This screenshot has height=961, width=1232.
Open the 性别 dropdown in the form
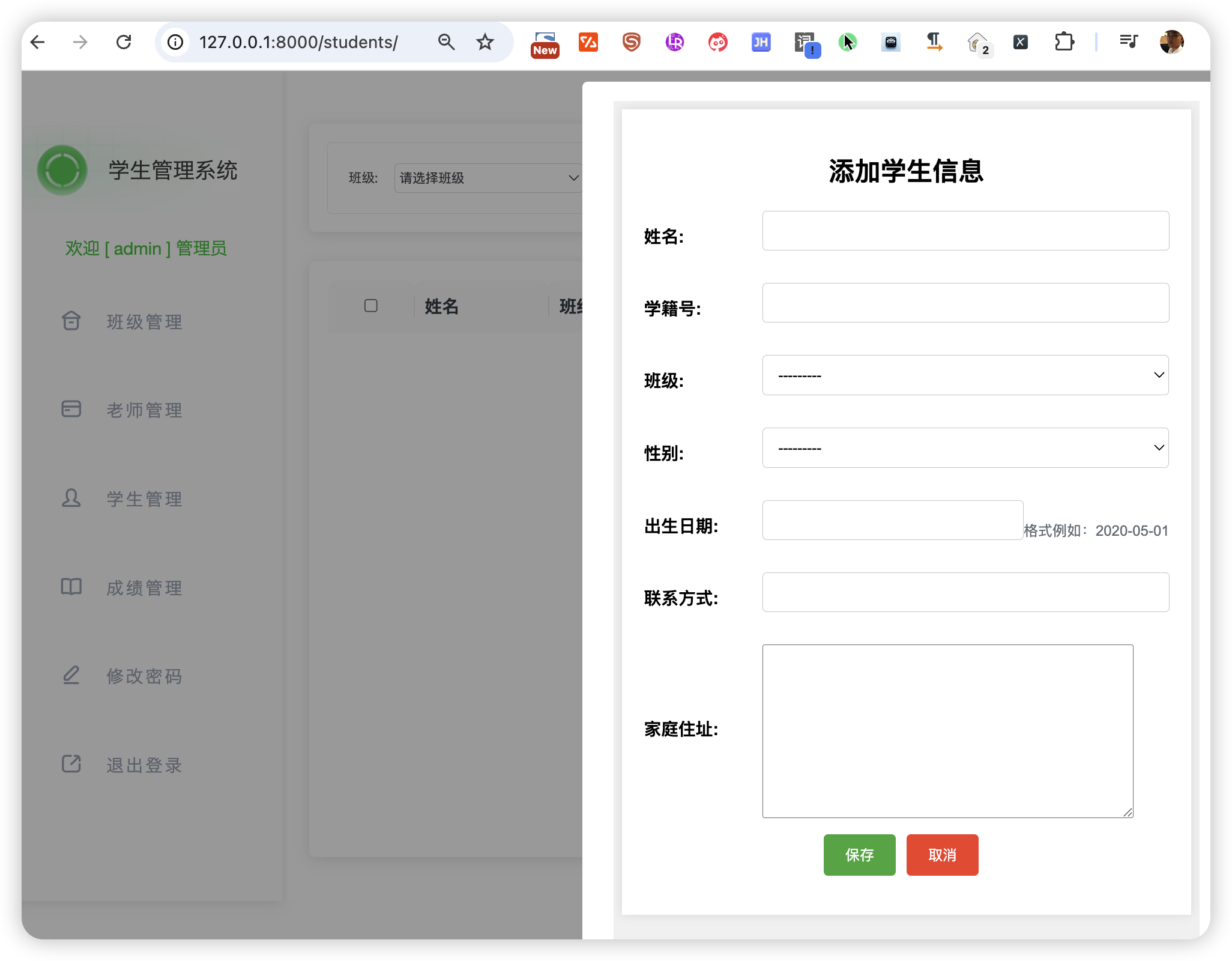[965, 448]
